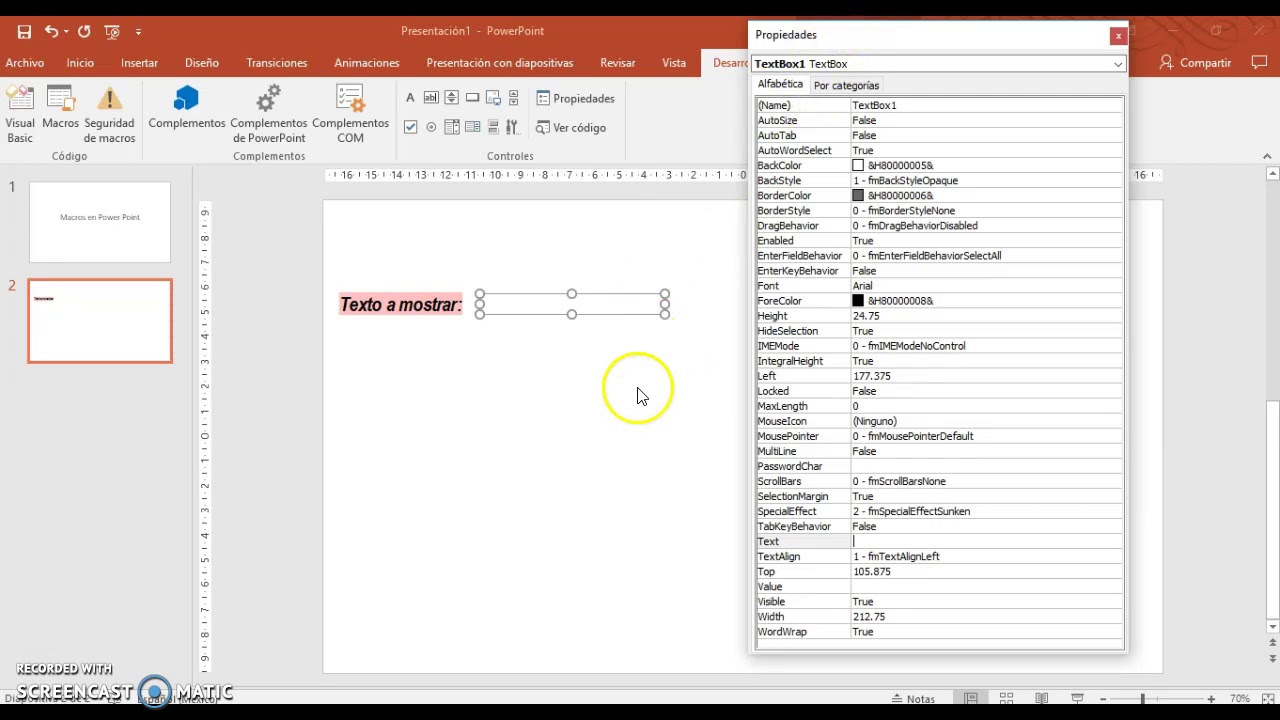Select the Combo Box control icon
Viewport: 1280px width, 720px height.
coord(451,127)
